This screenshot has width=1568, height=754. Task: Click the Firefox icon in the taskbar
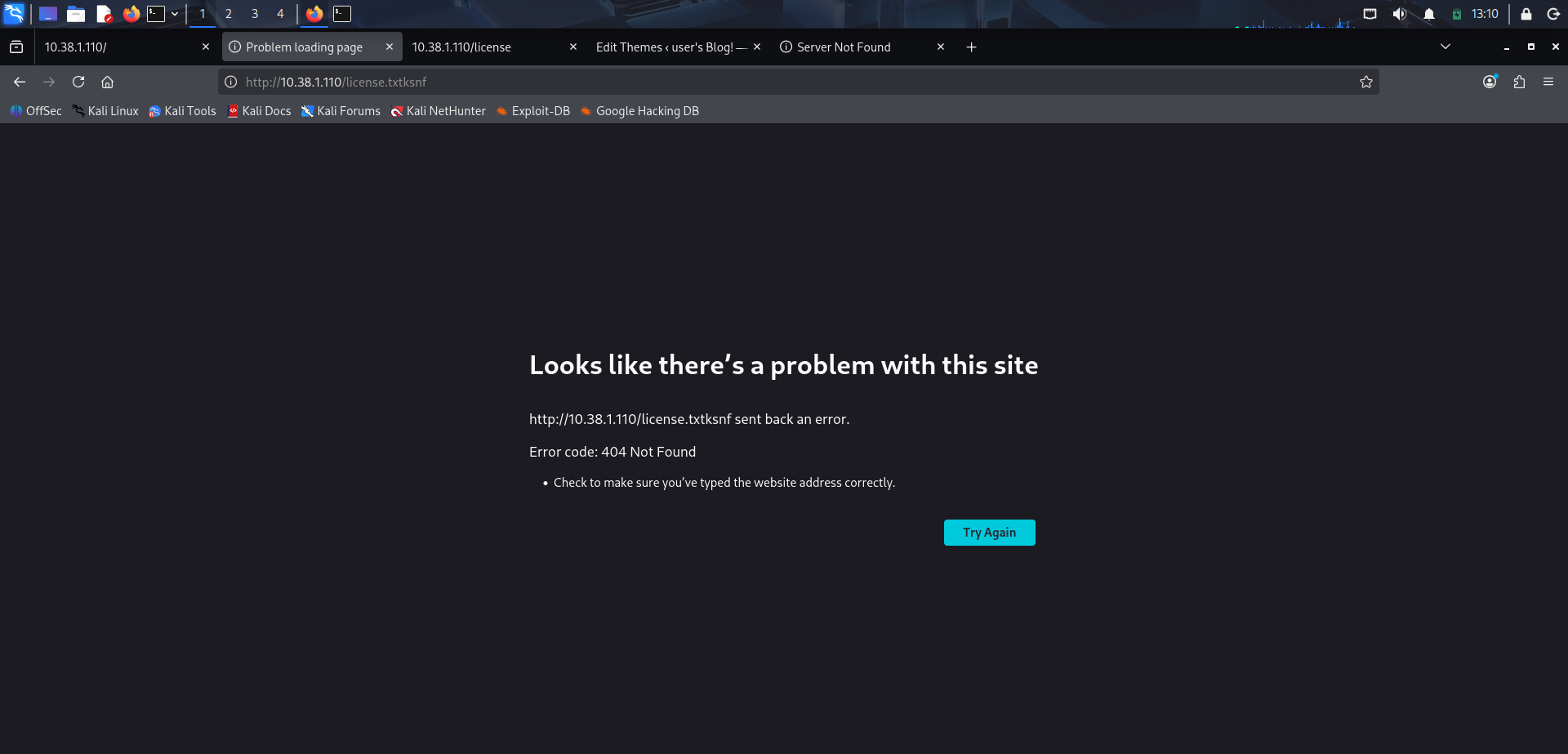pos(131,14)
